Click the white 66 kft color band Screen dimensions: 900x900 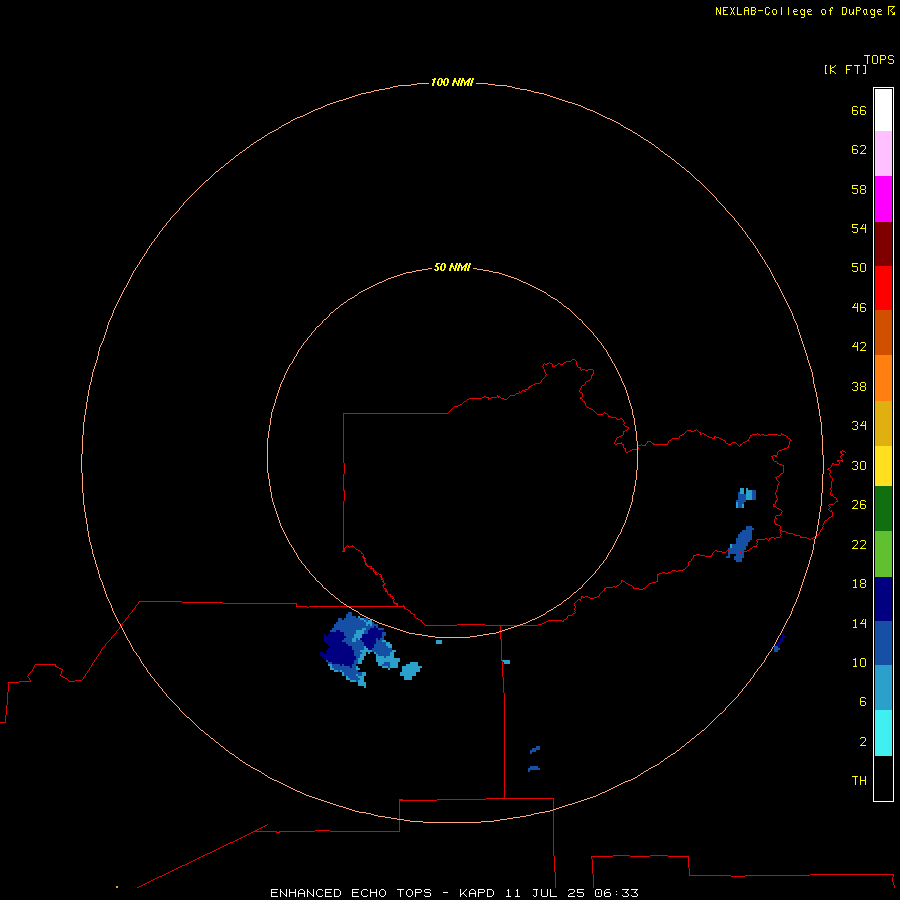click(883, 110)
